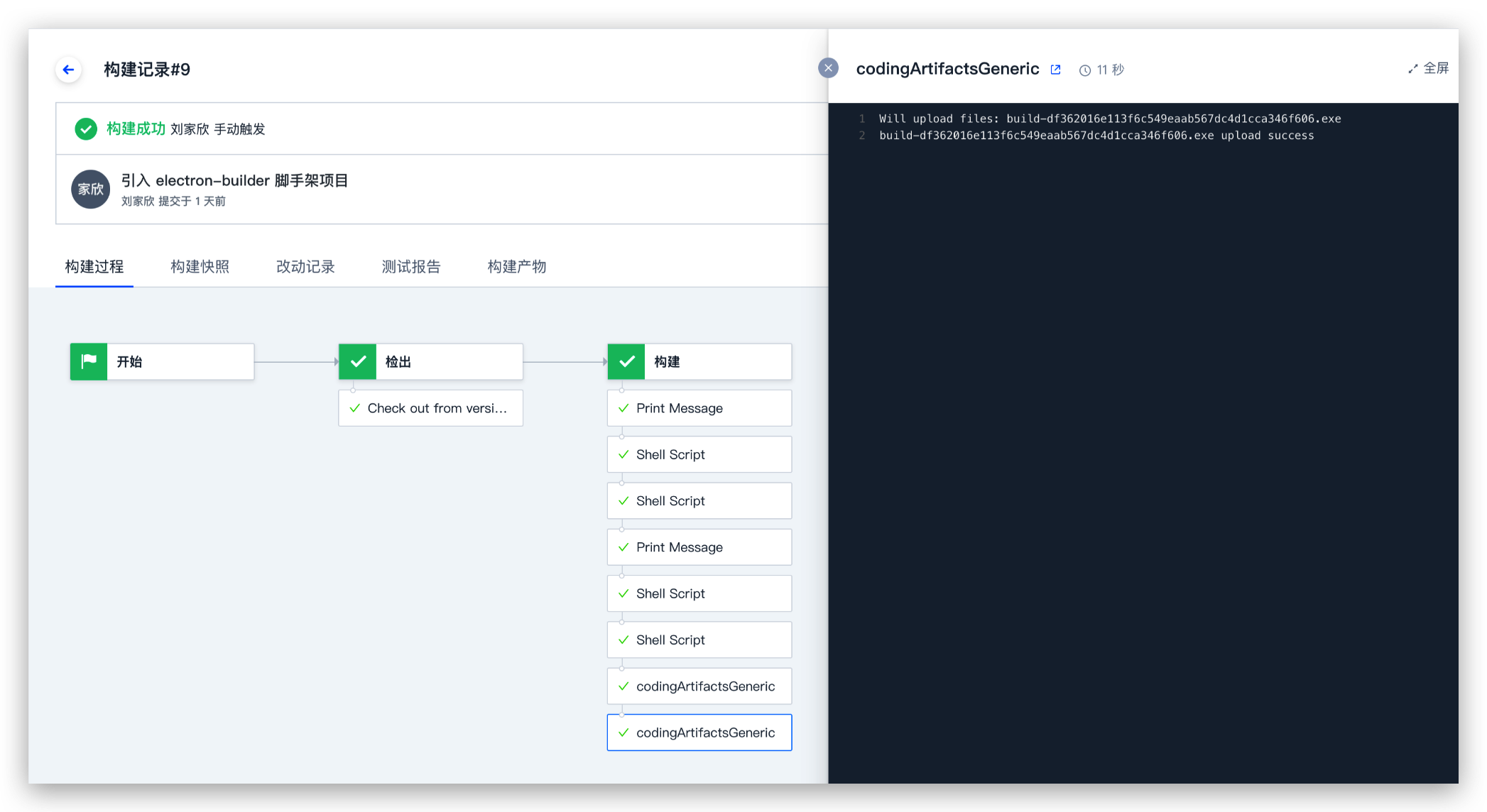Click the 全屏 fullscreen button

click(1428, 68)
